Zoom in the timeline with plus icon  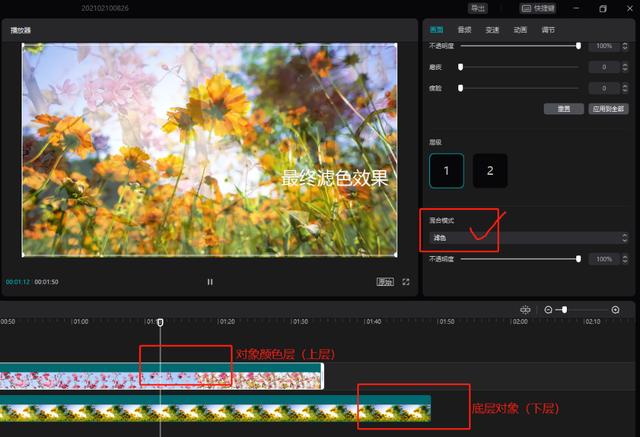(615, 310)
